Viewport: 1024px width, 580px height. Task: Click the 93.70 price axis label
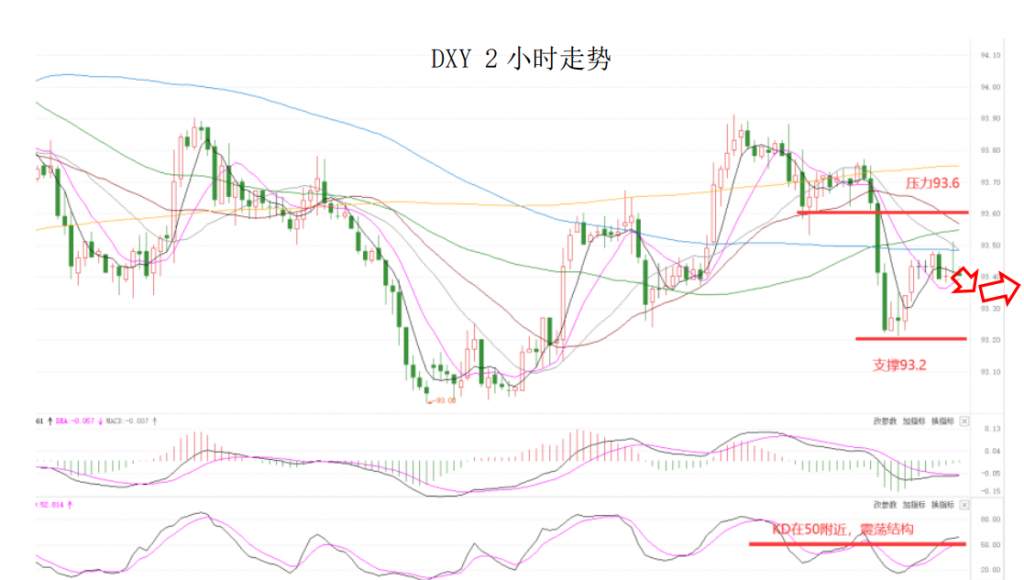(990, 182)
